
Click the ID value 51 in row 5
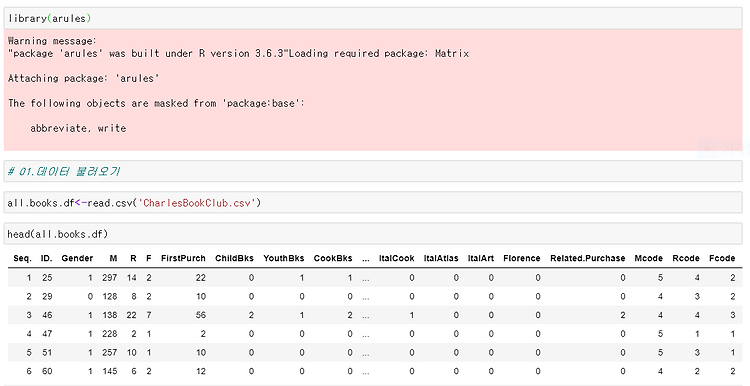coord(47,353)
